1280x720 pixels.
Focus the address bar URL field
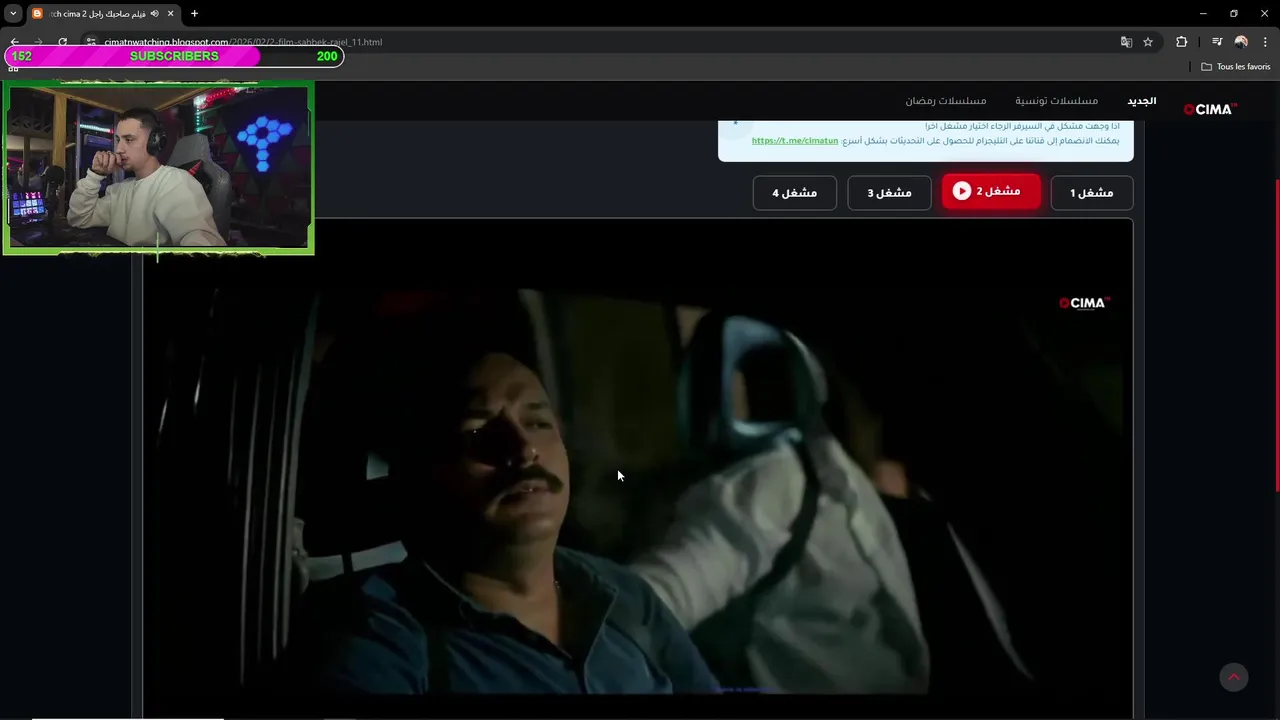[x=600, y=42]
